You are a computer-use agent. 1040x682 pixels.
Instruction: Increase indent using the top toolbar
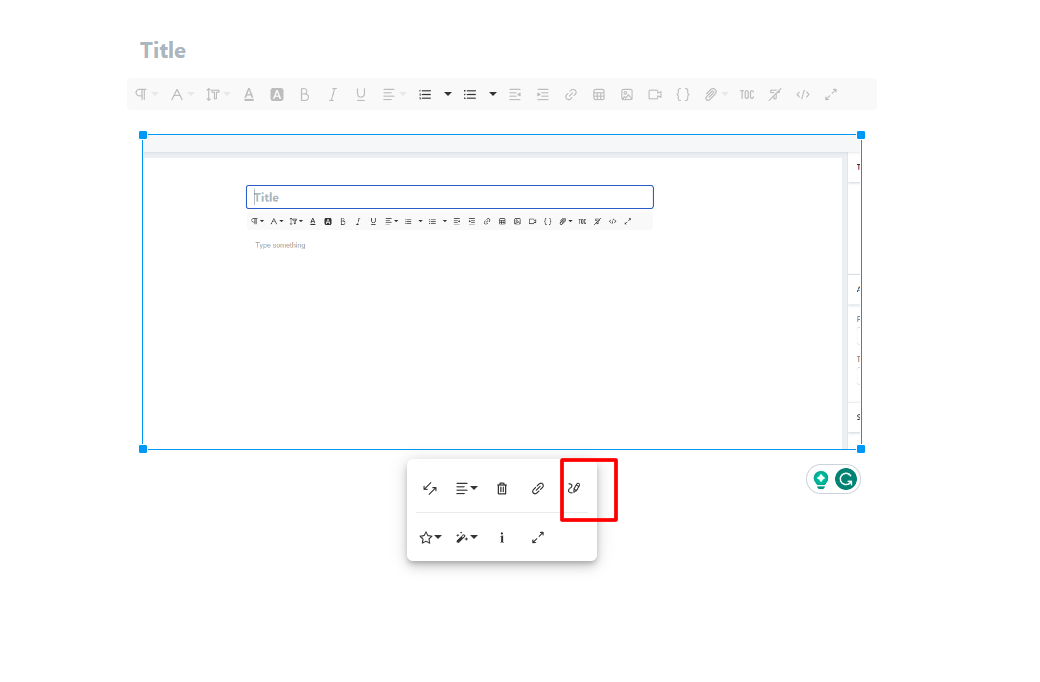543,95
